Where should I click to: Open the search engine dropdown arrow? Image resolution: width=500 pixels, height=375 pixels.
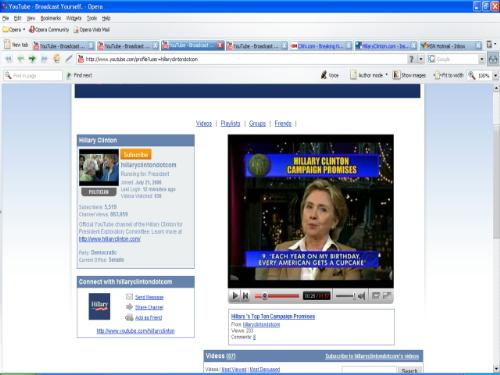(482, 59)
